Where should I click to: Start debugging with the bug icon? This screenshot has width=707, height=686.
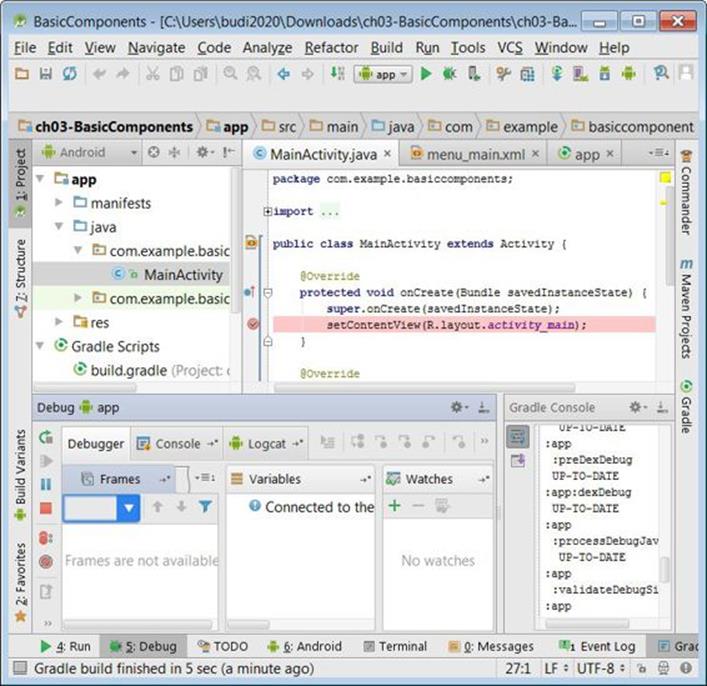[x=450, y=73]
